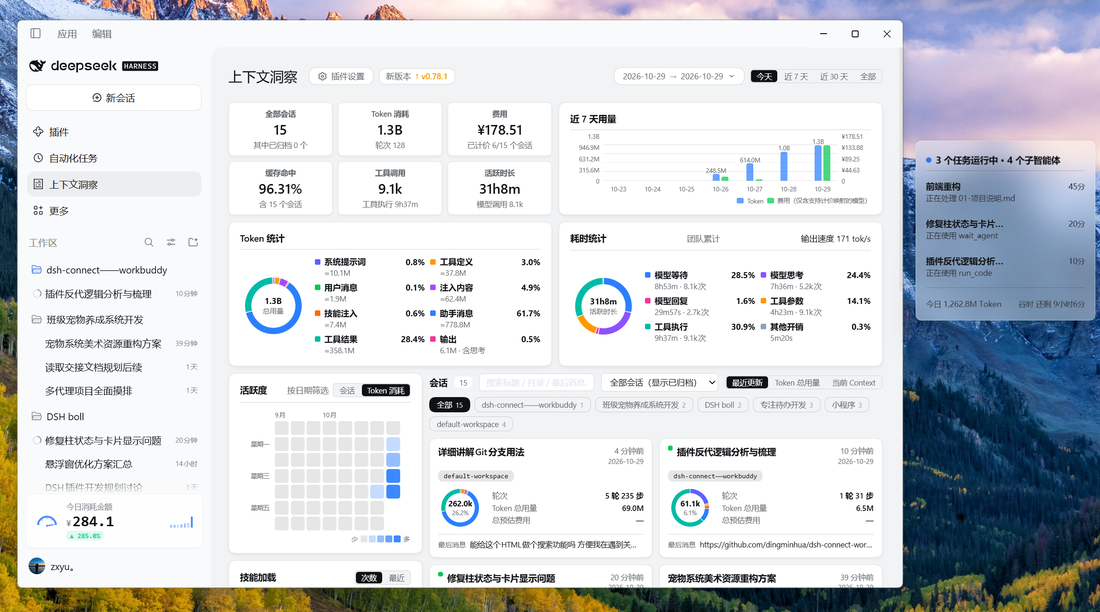The height and width of the screenshot is (612, 1100).
Task: Click the Token legend swatch in chart
Action: (740, 201)
